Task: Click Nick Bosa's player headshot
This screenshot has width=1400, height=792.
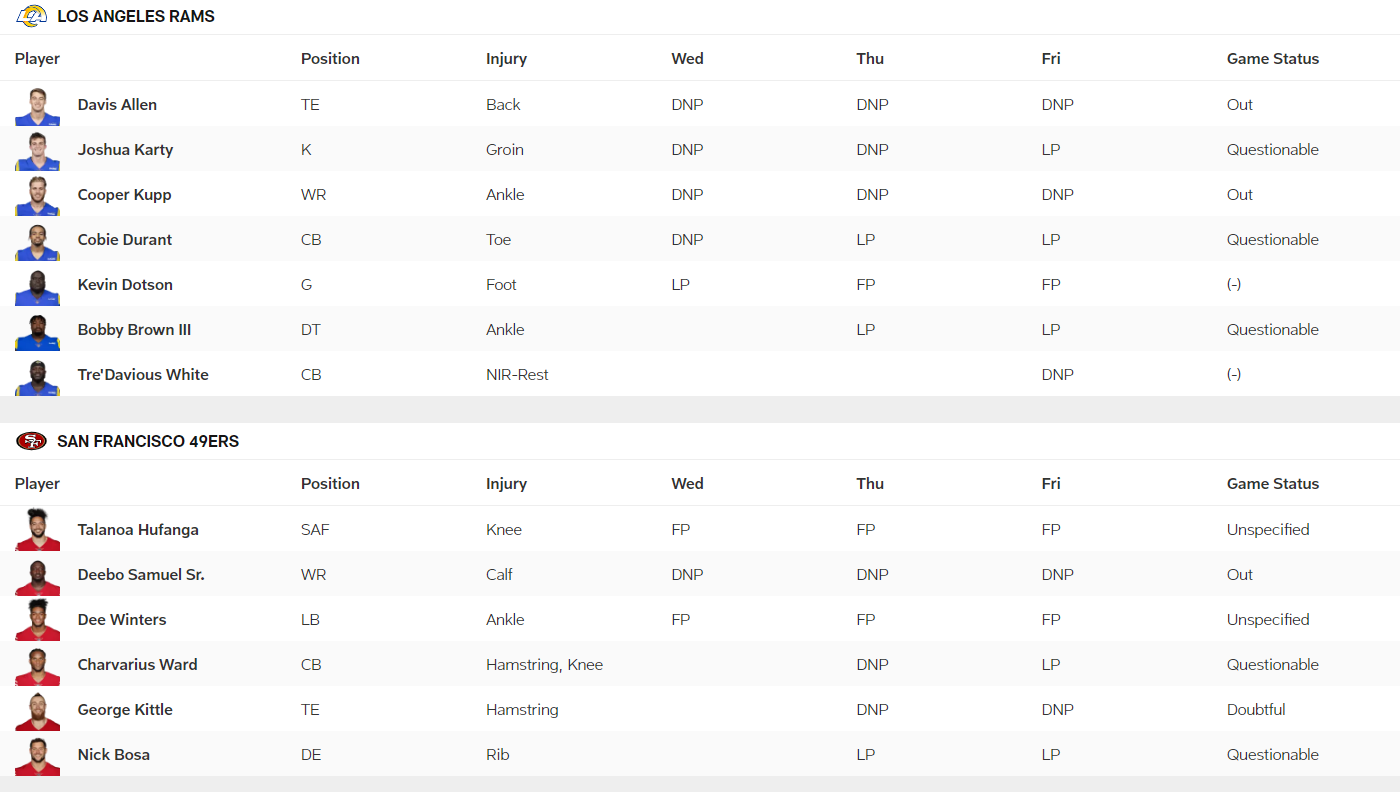Action: click(x=37, y=755)
